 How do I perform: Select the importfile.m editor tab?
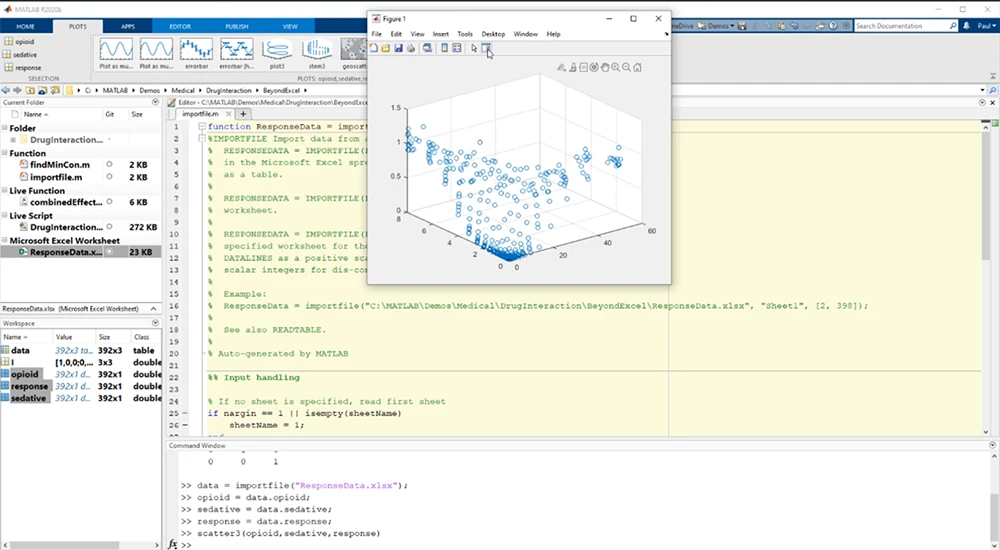tap(200, 114)
